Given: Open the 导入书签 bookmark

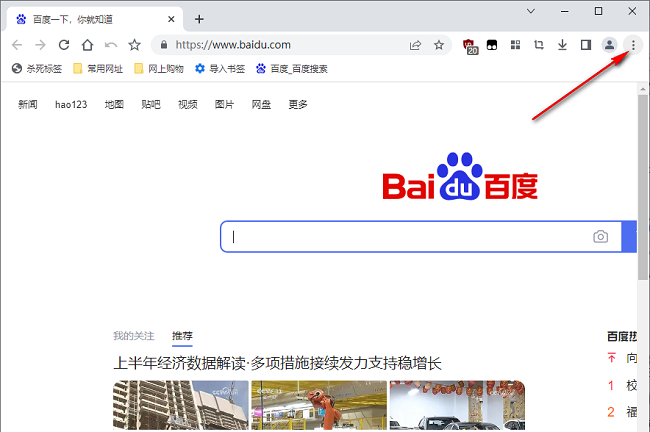Looking at the screenshot, I should (x=220, y=69).
